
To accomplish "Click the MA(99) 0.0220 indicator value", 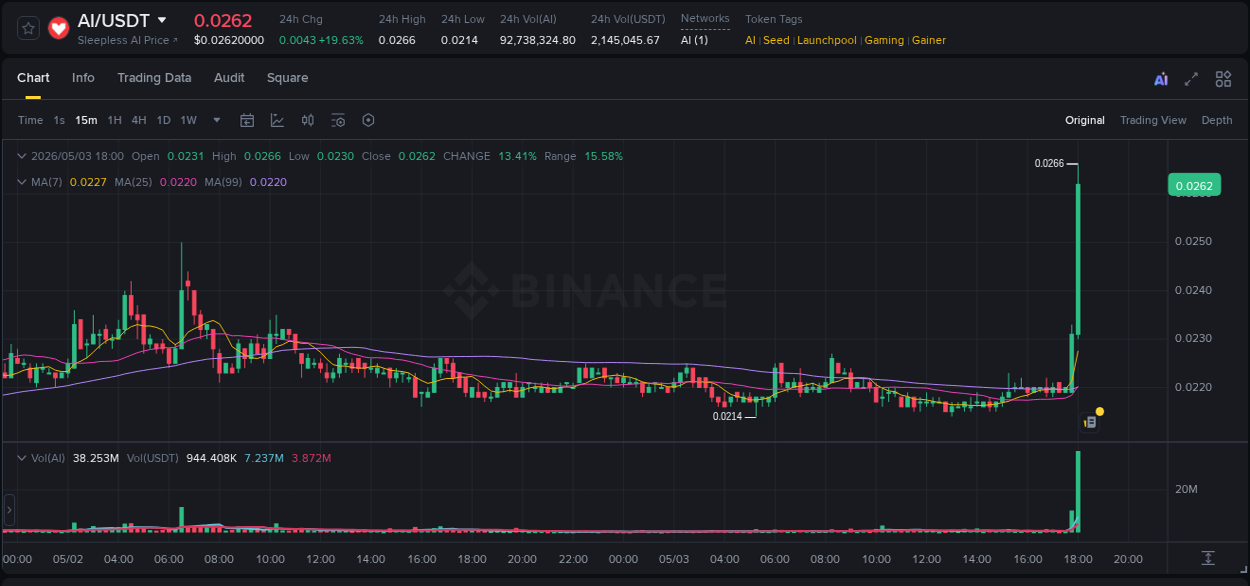I will click(x=270, y=182).
